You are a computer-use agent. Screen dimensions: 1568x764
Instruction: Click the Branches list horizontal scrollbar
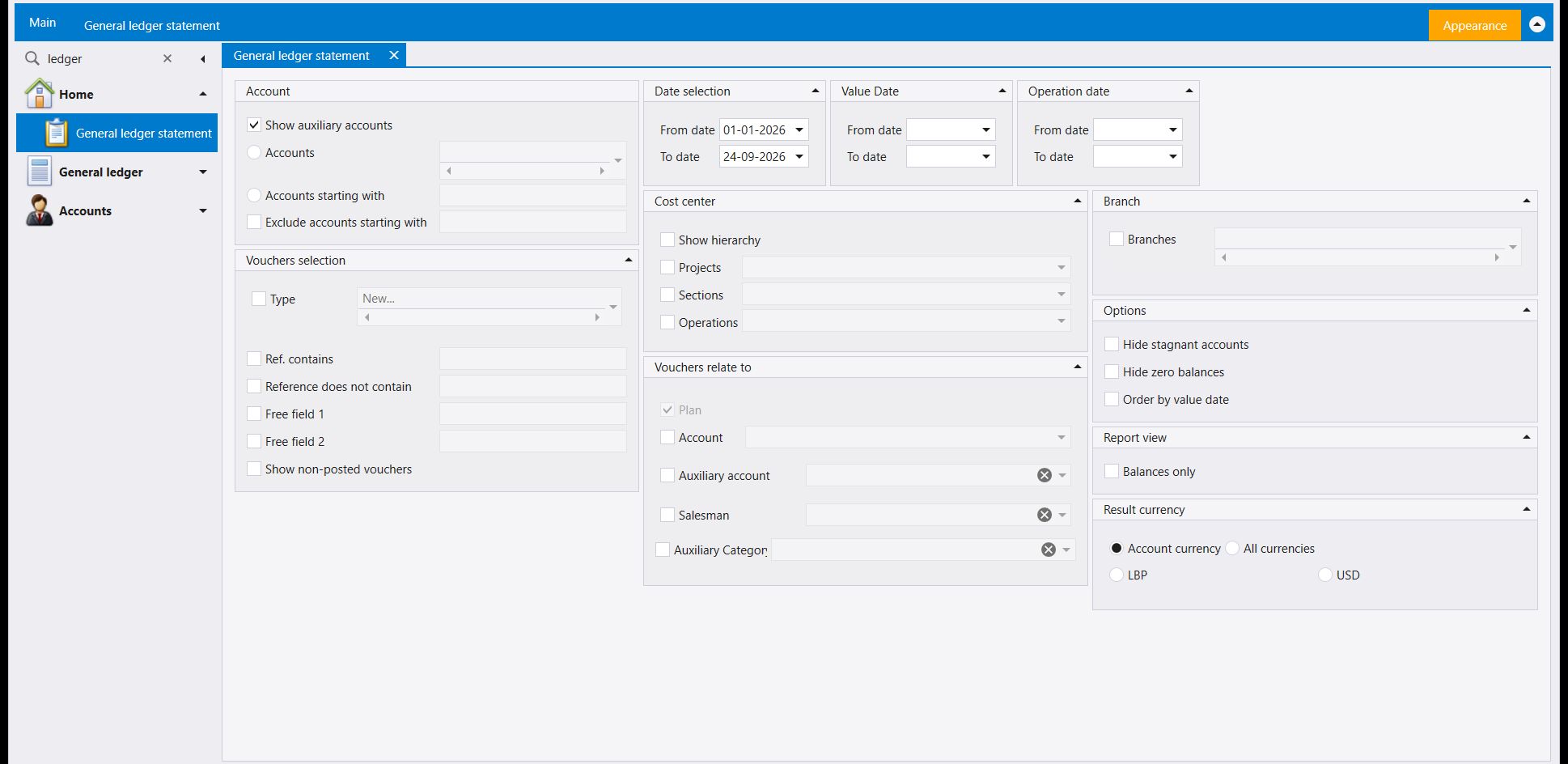coord(1360,257)
